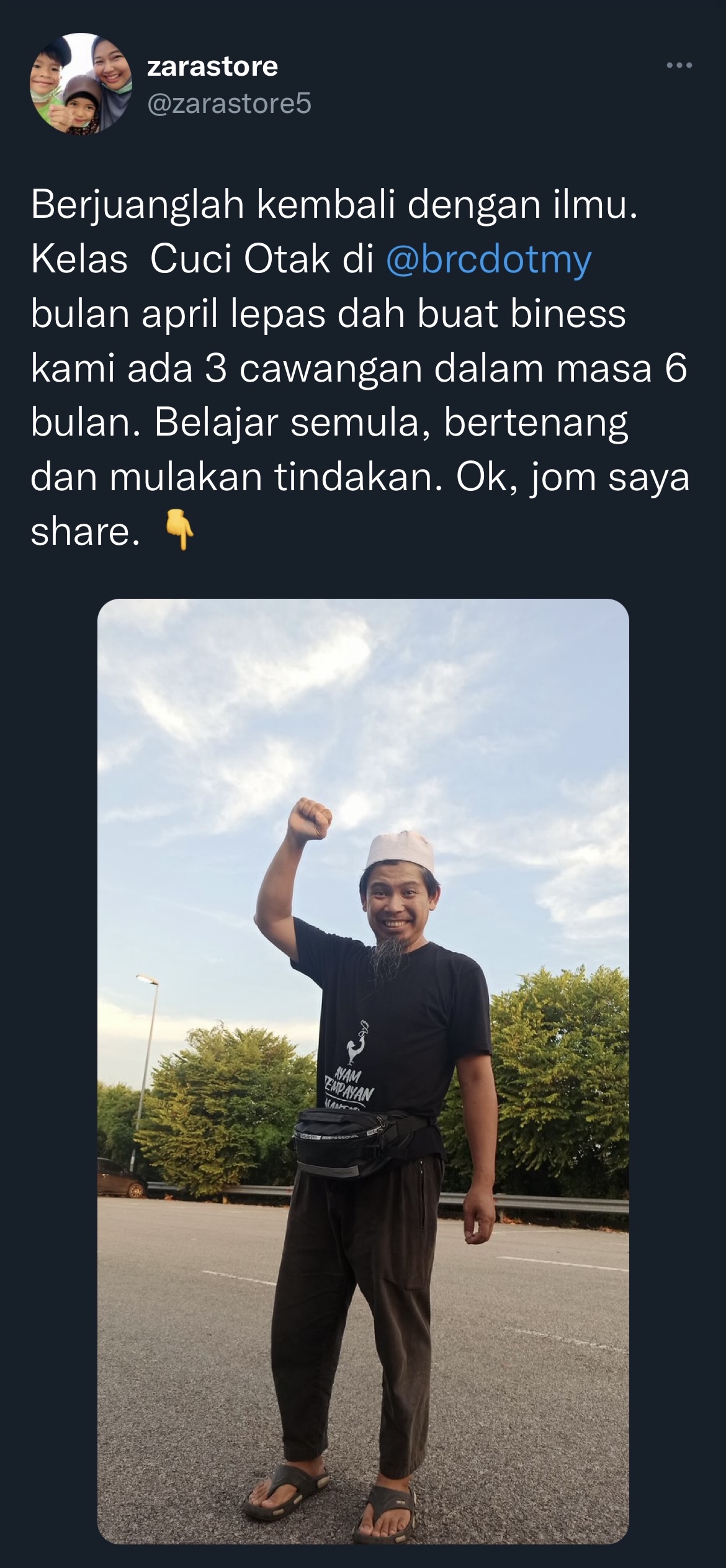Click the pointing-down hand emoji
The height and width of the screenshot is (1568, 726).
[x=179, y=533]
